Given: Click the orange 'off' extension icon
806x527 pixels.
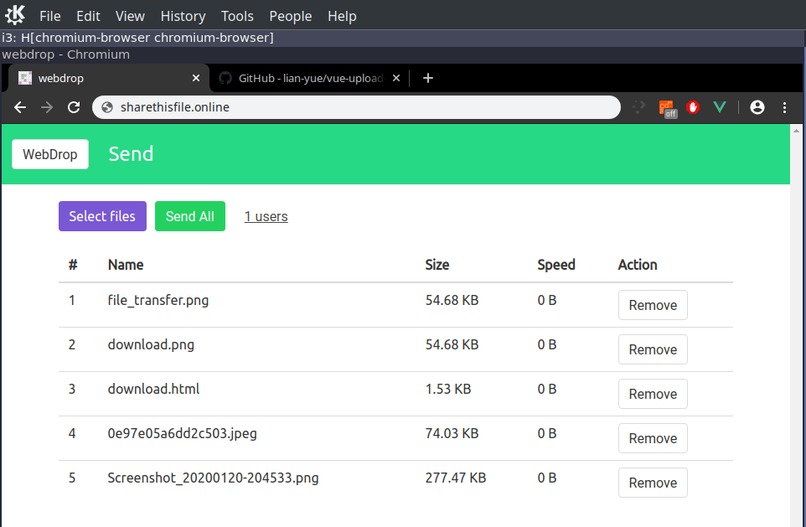Looking at the screenshot, I should coord(667,108).
